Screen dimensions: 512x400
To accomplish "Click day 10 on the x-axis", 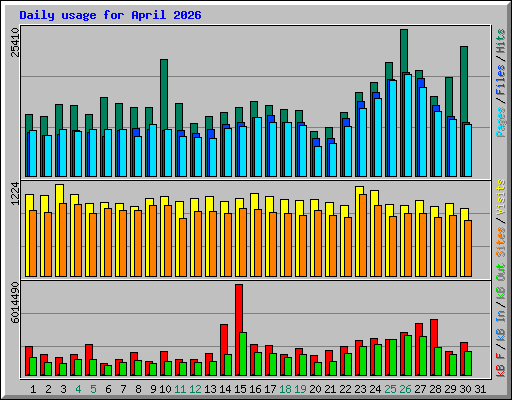I will (x=165, y=389).
